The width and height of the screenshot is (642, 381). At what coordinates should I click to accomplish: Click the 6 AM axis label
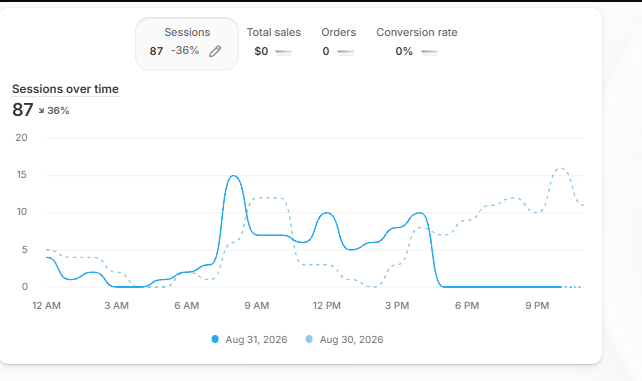pos(187,306)
